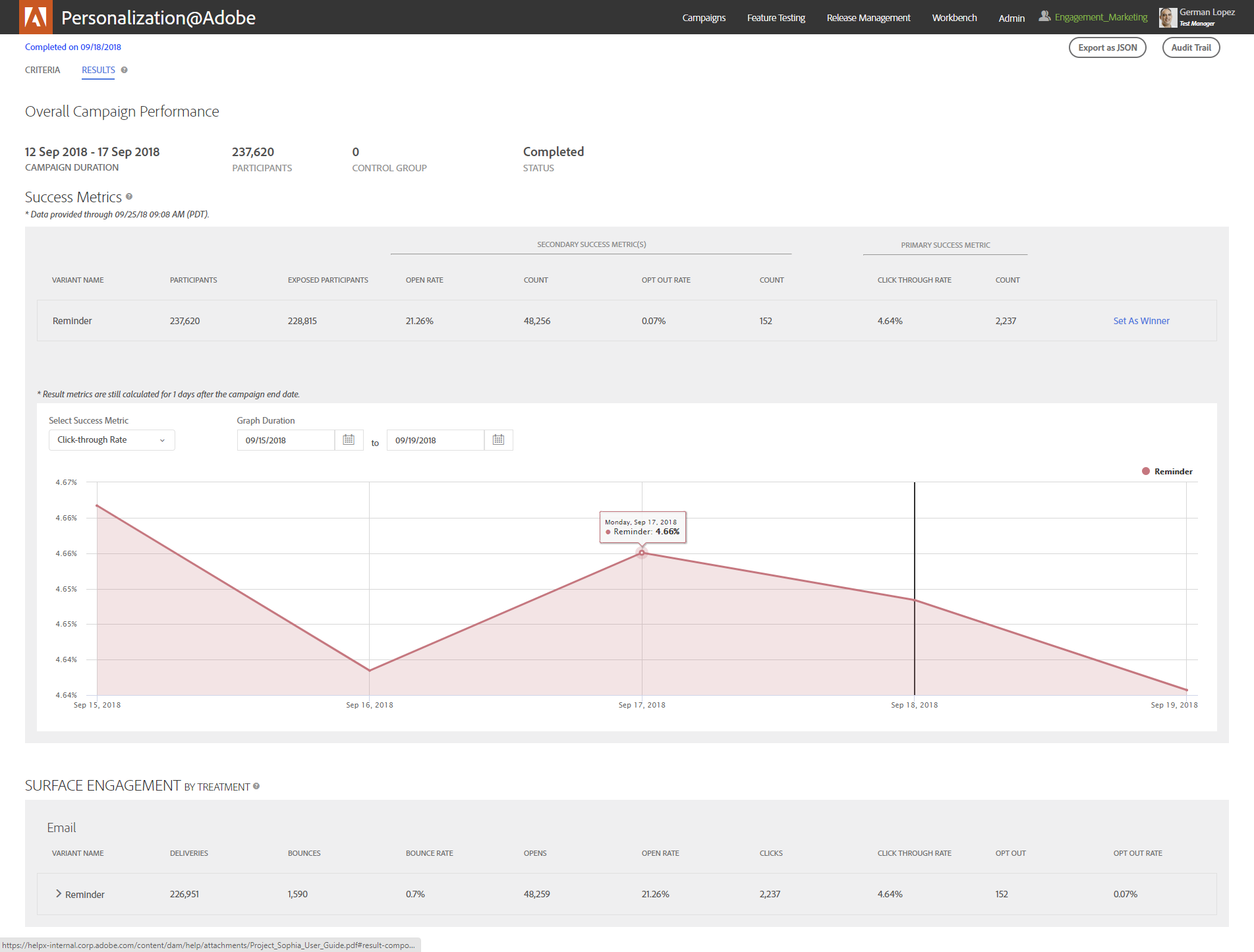Click the Export as JSON button
The image size is (1254, 952).
[x=1107, y=47]
